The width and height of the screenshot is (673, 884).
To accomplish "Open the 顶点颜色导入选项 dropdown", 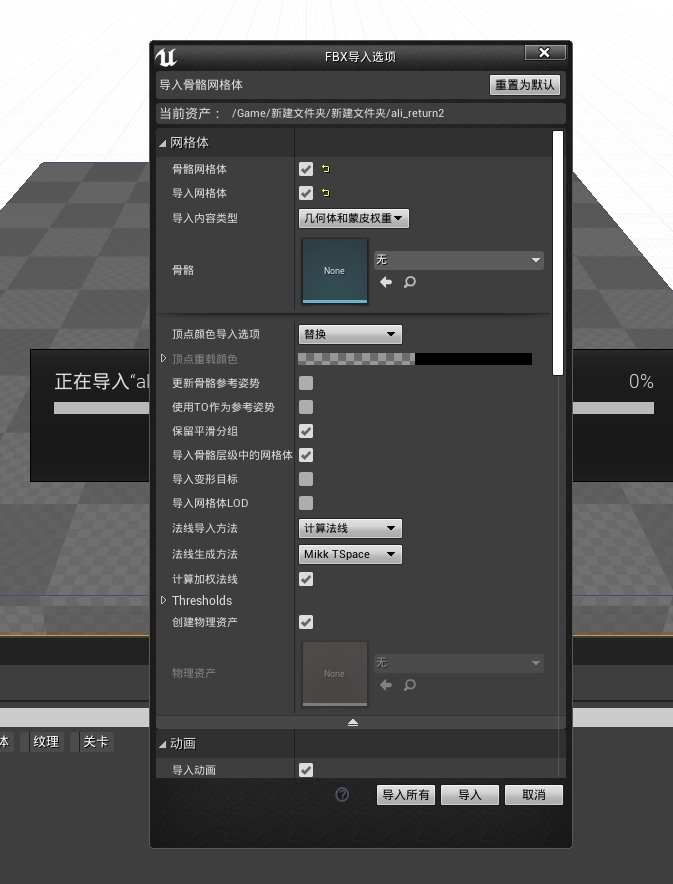I will (x=350, y=334).
